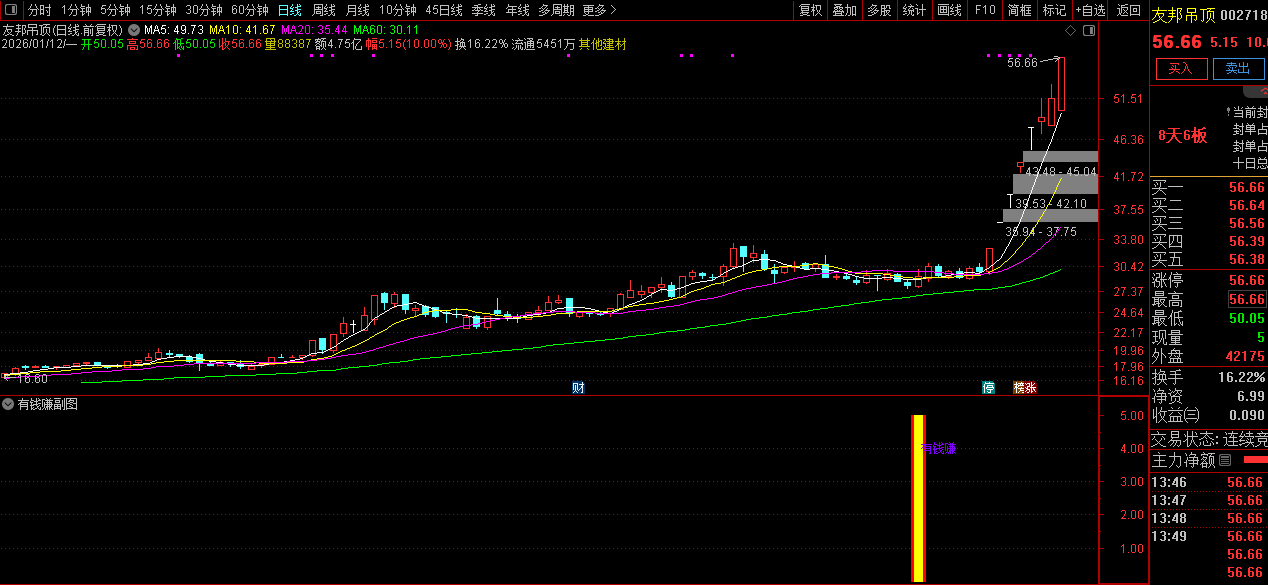Select the 1分钟 period tab
The height and width of the screenshot is (585, 1268).
click(x=76, y=10)
